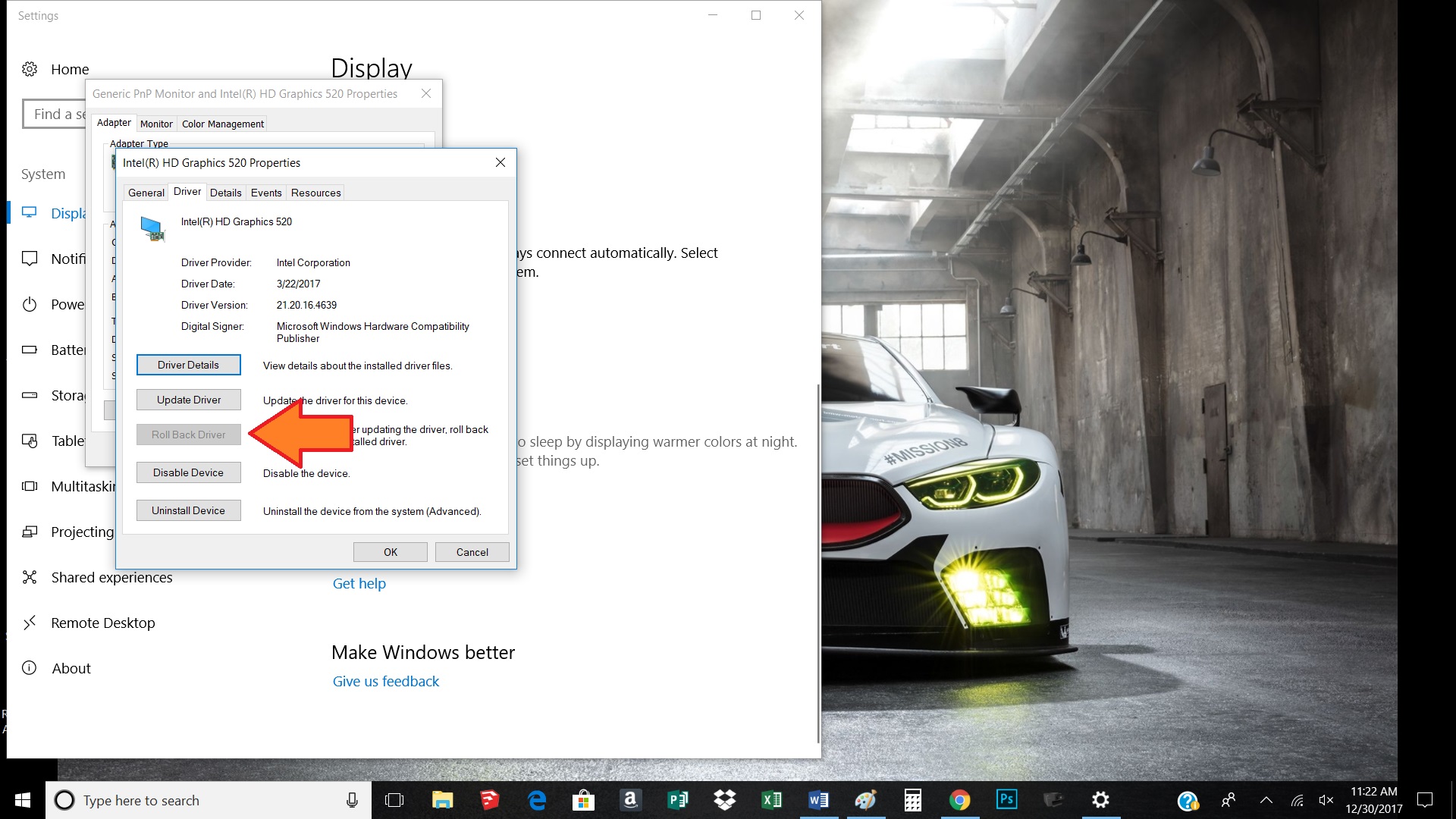The height and width of the screenshot is (819, 1456).
Task: Open Microsoft Edge from taskbar
Action: click(537, 799)
